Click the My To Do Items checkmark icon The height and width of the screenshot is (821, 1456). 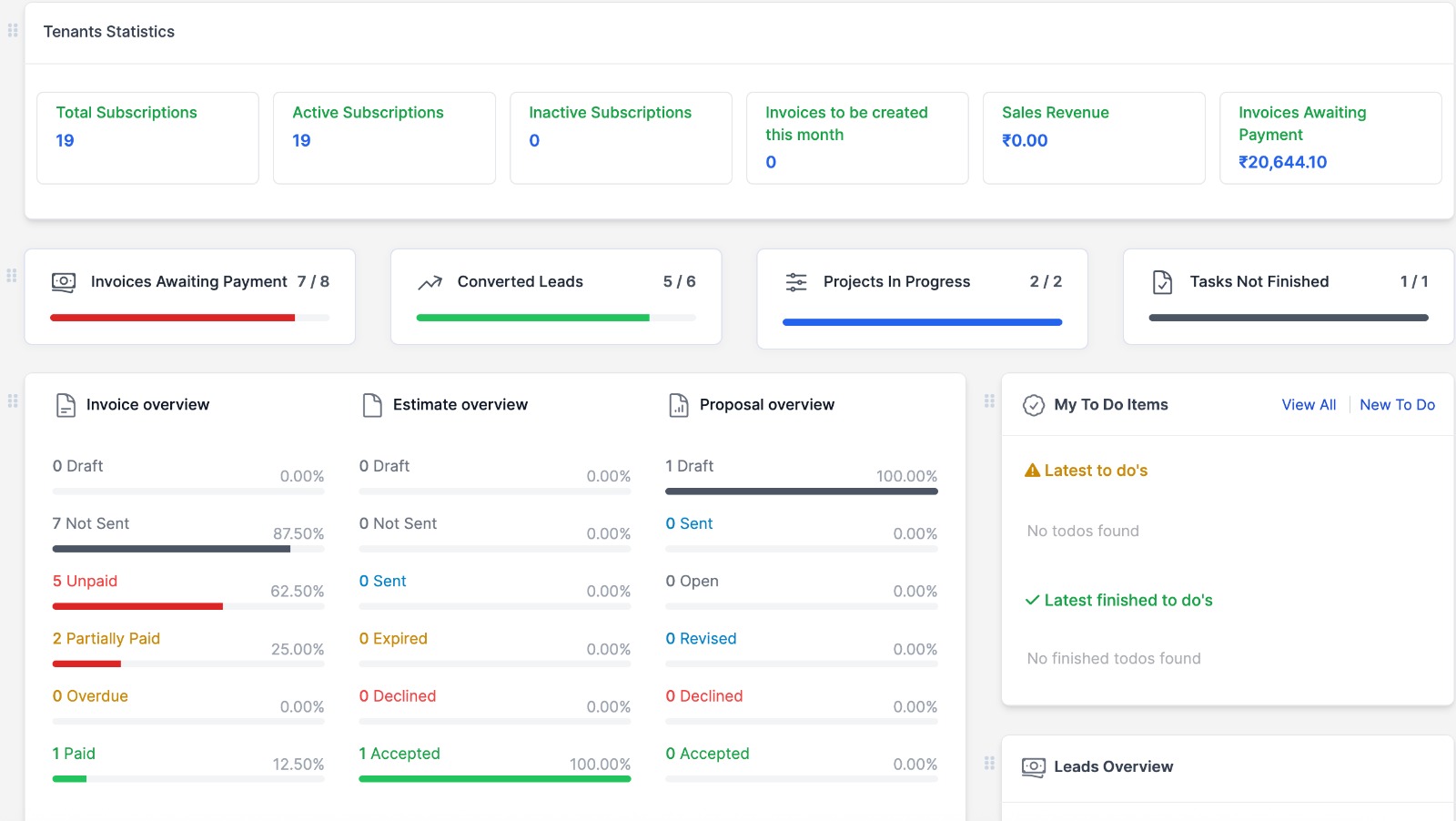(x=1034, y=405)
